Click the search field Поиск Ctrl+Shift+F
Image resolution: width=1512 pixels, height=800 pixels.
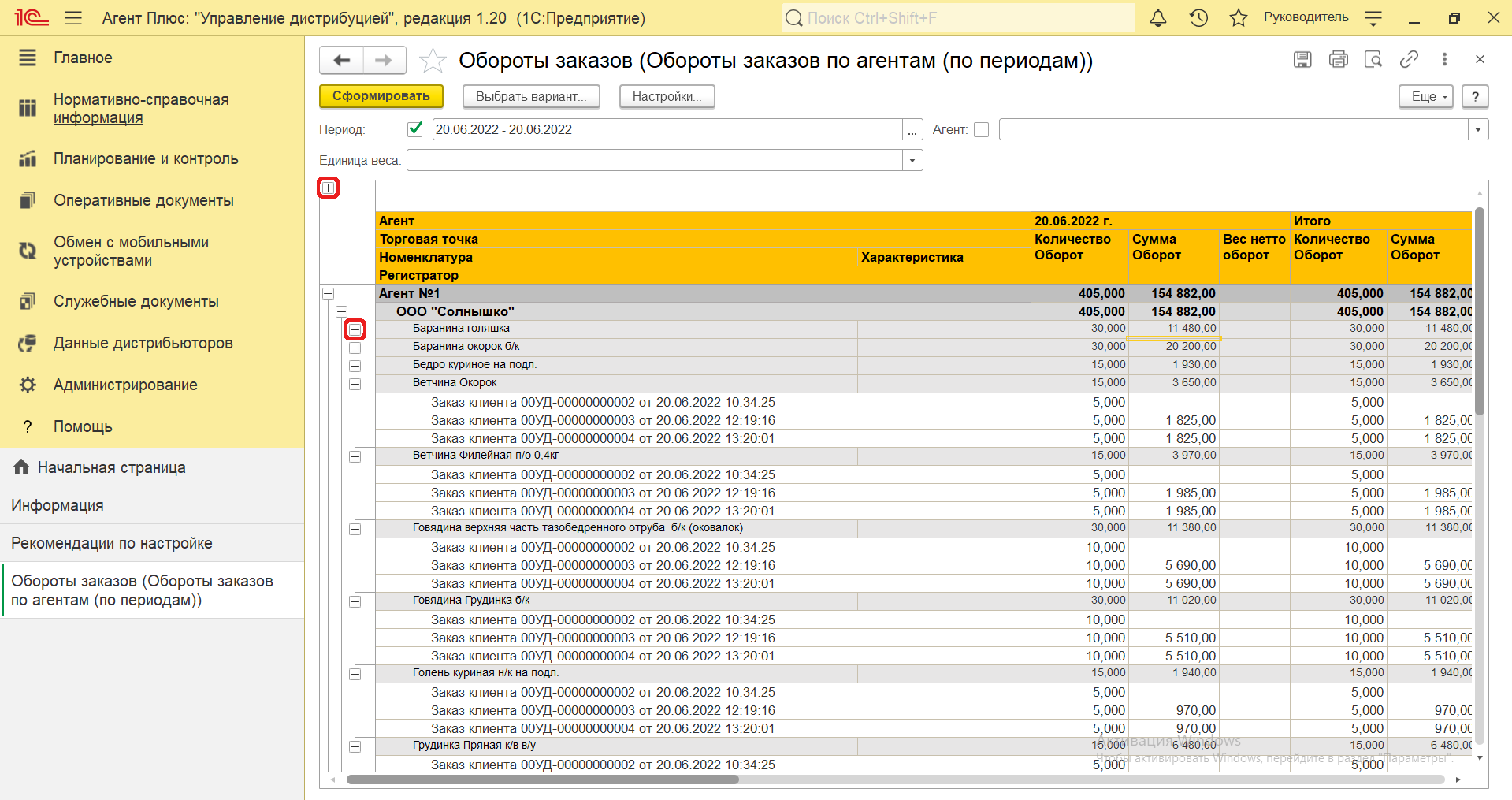[x=958, y=17]
